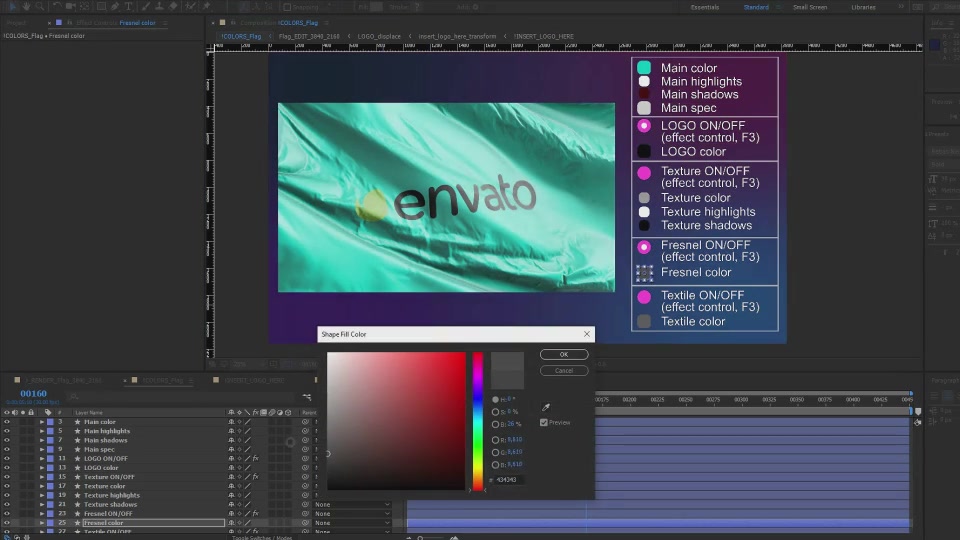Screen dimensions: 960x540
Task: Click the parent pick whip for Main color
Action: tap(305, 422)
